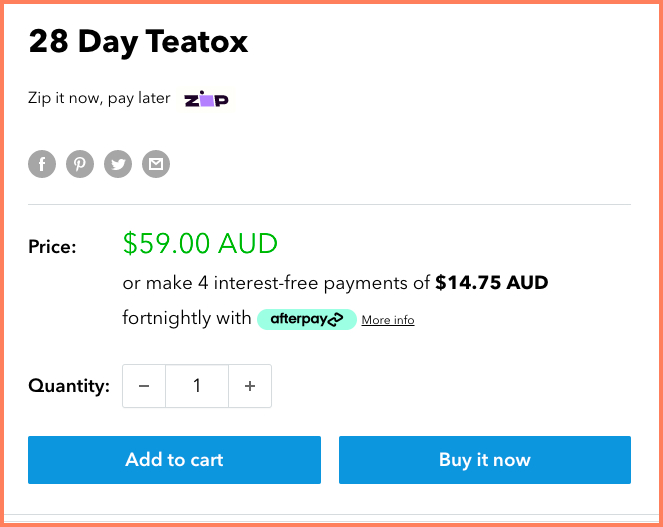This screenshot has width=663, height=527.
Task: Pin product on Pinterest
Action: (80, 164)
